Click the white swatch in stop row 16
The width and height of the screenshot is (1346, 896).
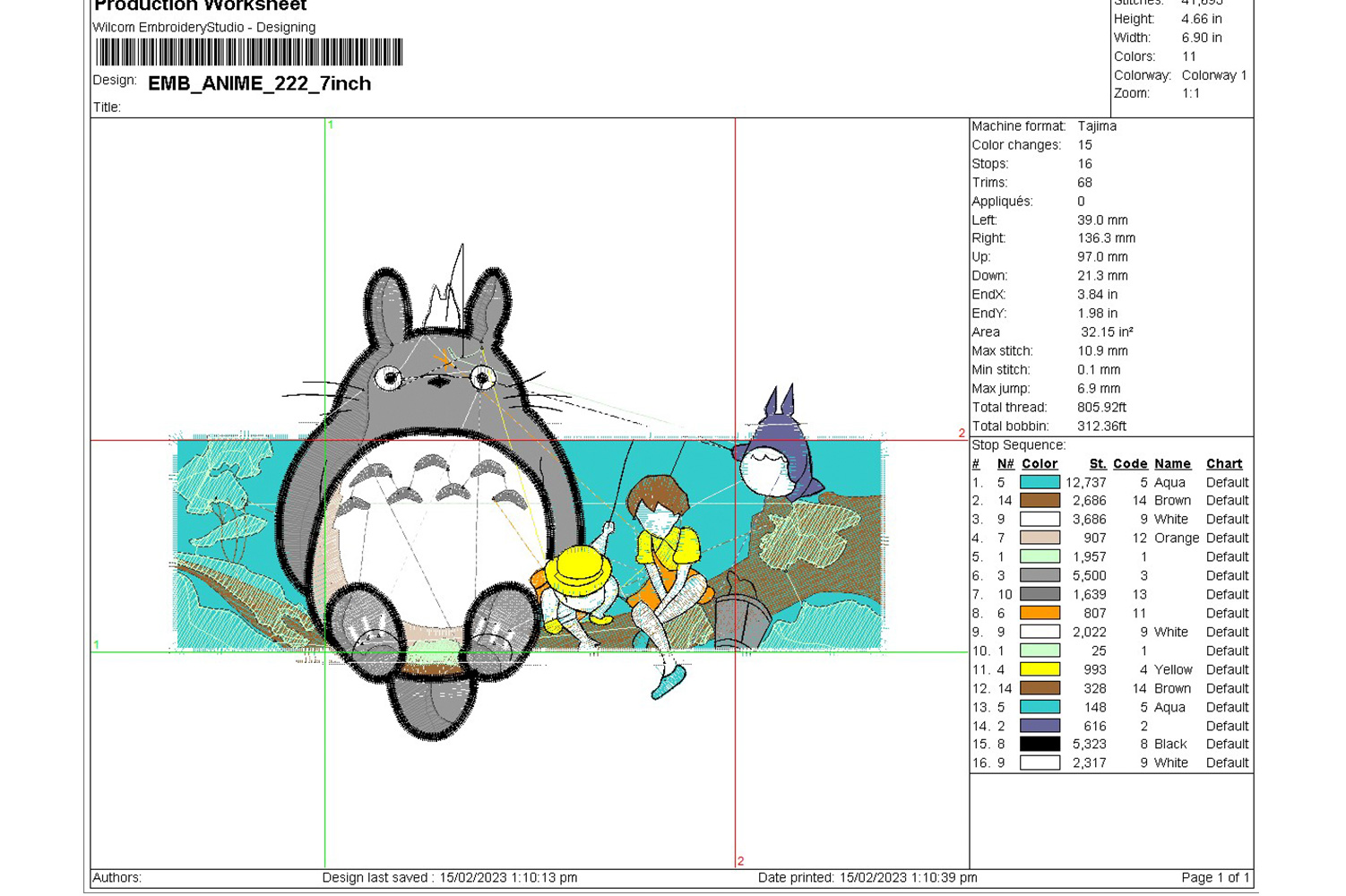pyautogui.click(x=1040, y=763)
